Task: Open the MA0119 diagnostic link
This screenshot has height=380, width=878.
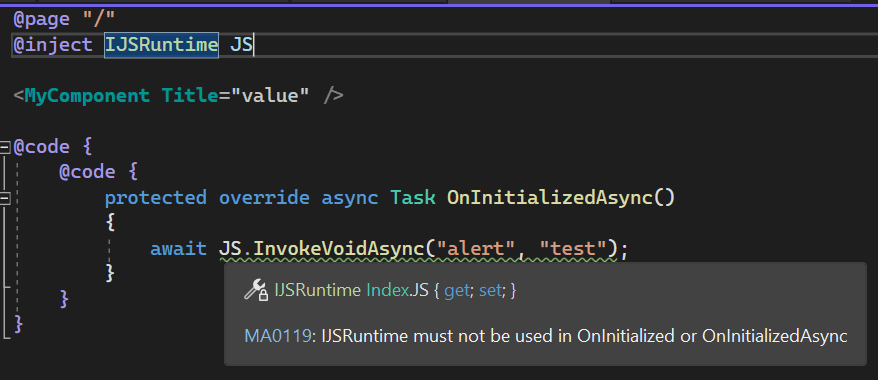Action: click(x=278, y=336)
